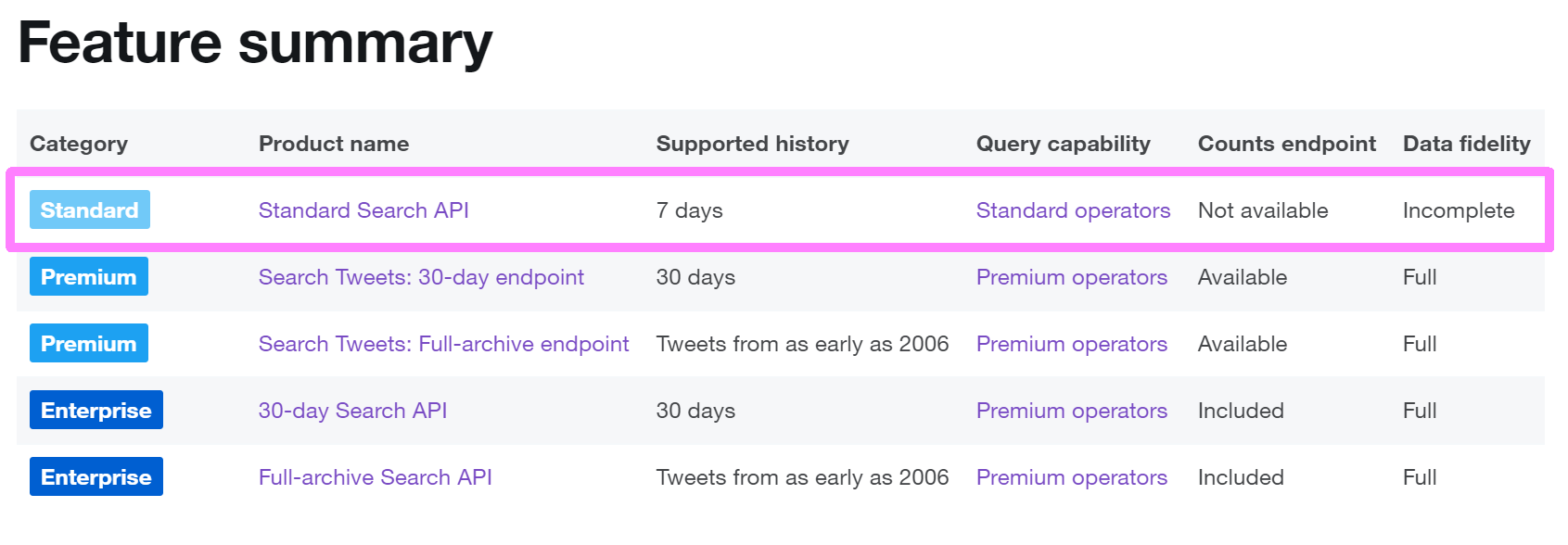Click Premium operators in Full-archive Search API row
The image size is (1568, 545).
[x=1071, y=477]
